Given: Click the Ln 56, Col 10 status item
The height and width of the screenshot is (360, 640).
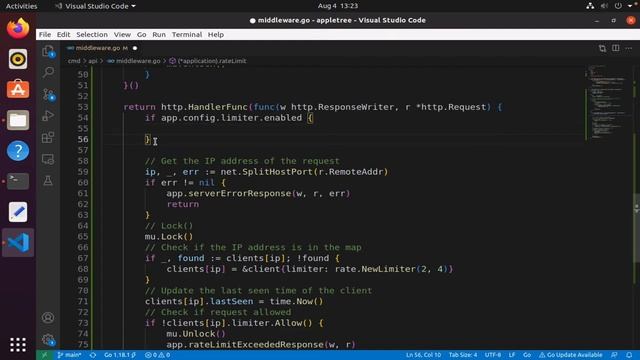Looking at the screenshot, I should click(423, 355).
